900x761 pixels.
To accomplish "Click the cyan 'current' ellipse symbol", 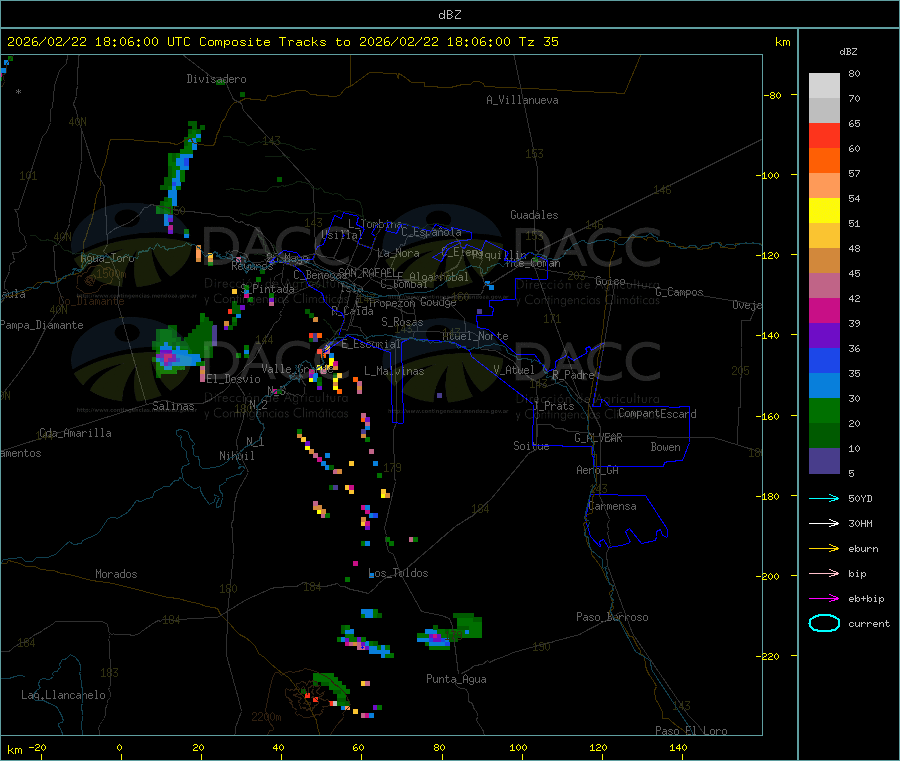I will click(824, 623).
